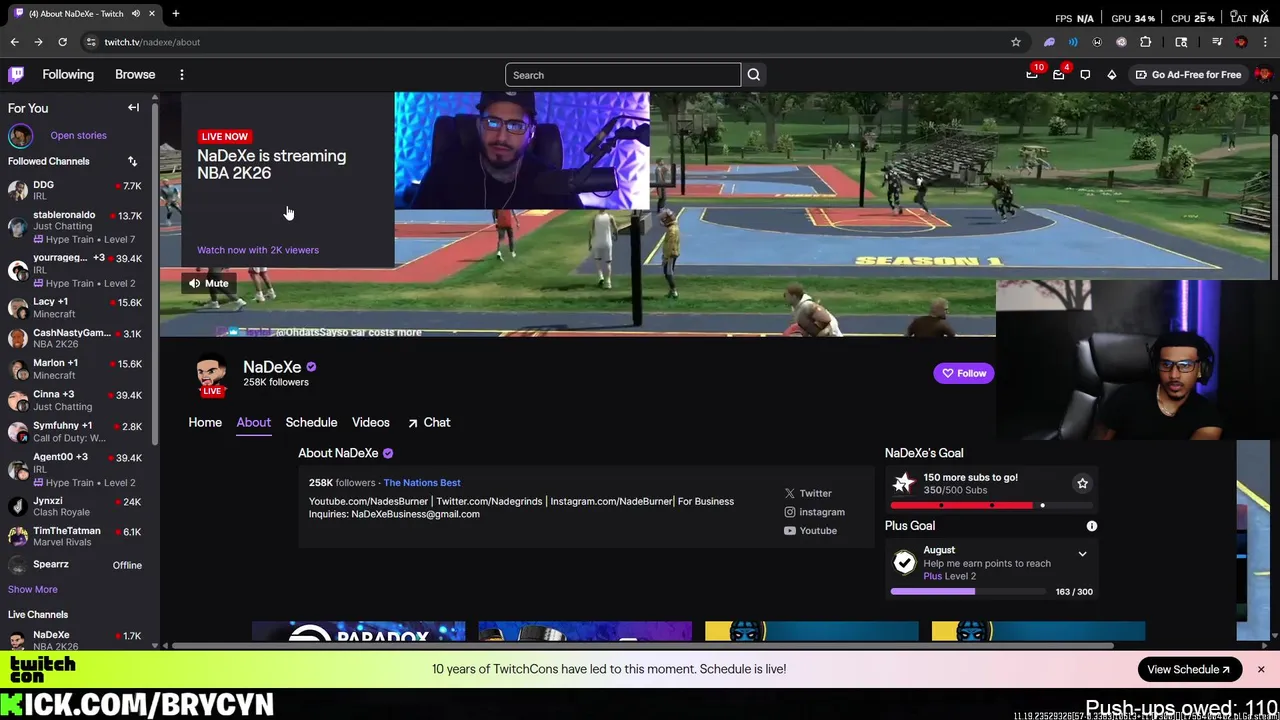Go to Following page

(x=68, y=74)
